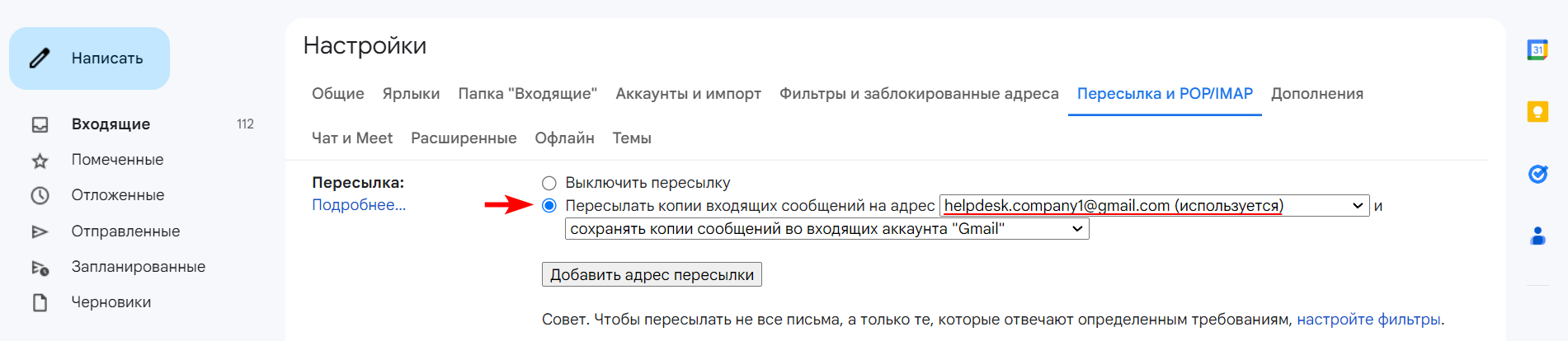
Task: Click Добавить адрес пересылки button
Action: click(x=652, y=274)
